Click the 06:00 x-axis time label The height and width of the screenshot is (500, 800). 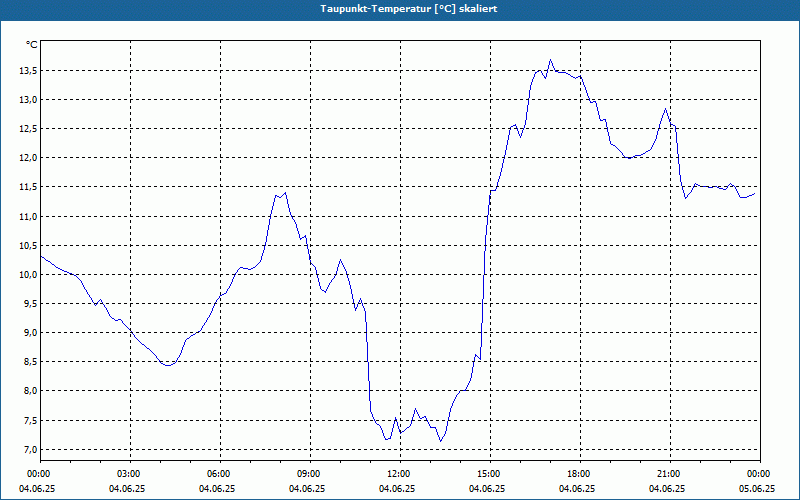pyautogui.click(x=220, y=474)
